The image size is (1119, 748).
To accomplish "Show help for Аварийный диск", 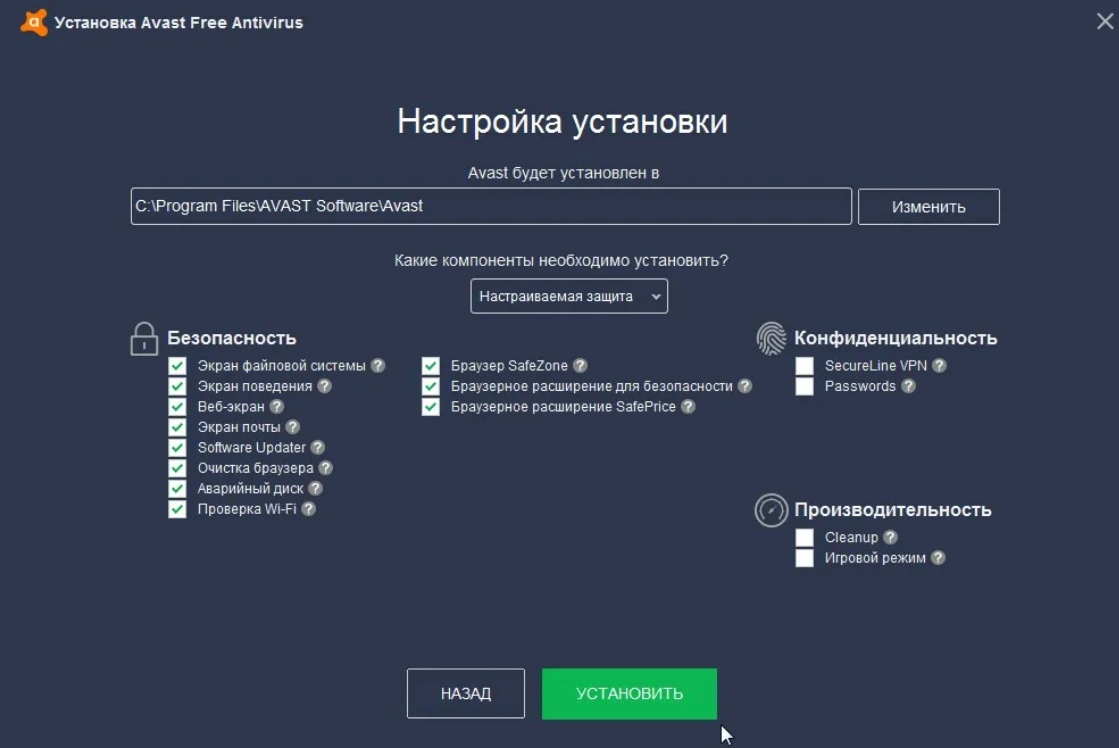I will coord(315,488).
